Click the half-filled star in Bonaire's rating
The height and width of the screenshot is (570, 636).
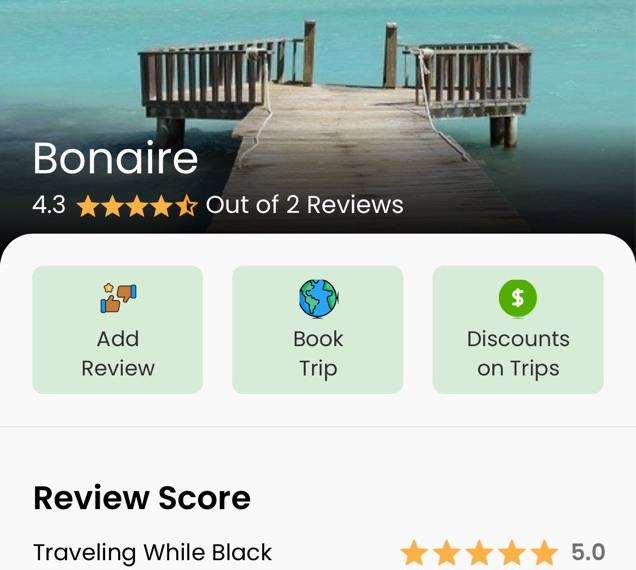[187, 205]
